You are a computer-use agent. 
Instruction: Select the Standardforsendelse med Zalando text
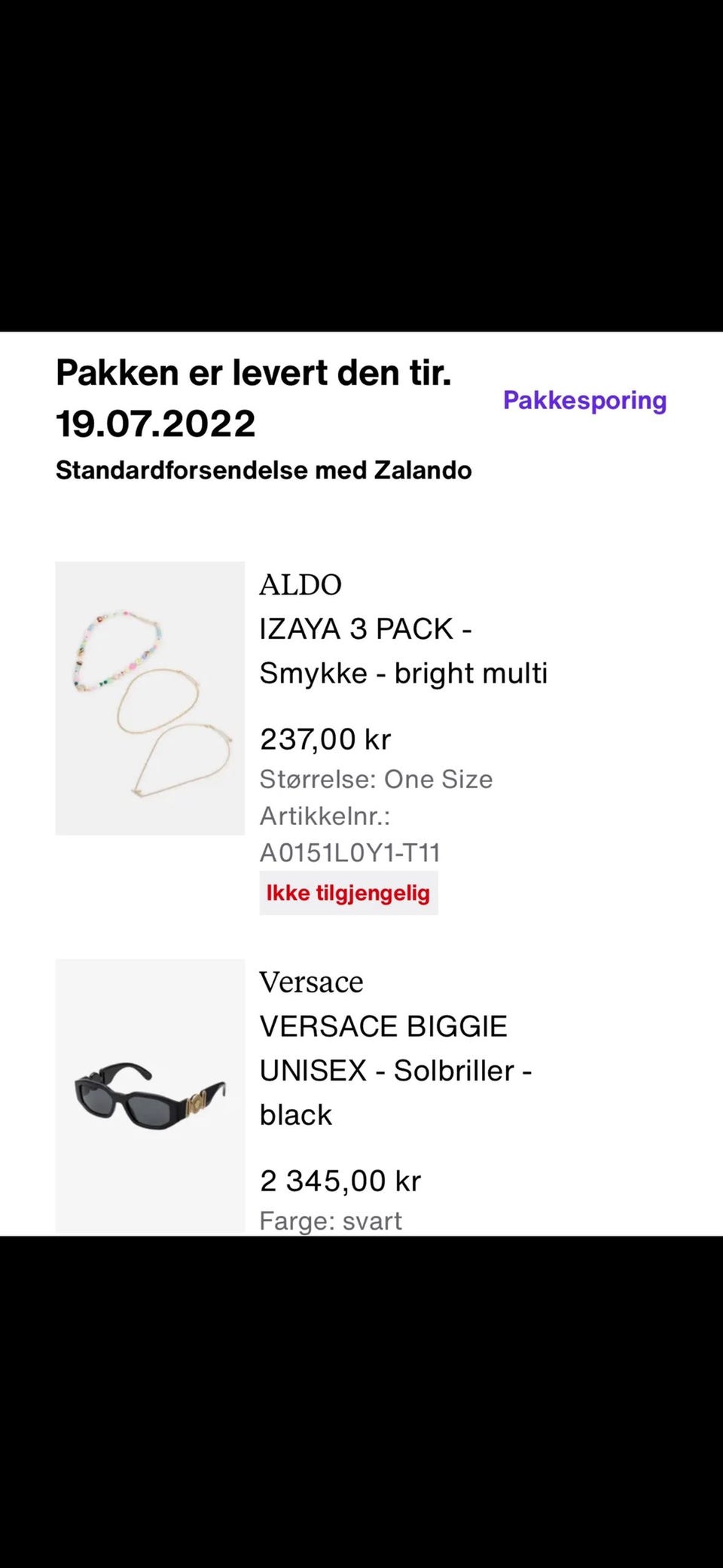pos(264,470)
